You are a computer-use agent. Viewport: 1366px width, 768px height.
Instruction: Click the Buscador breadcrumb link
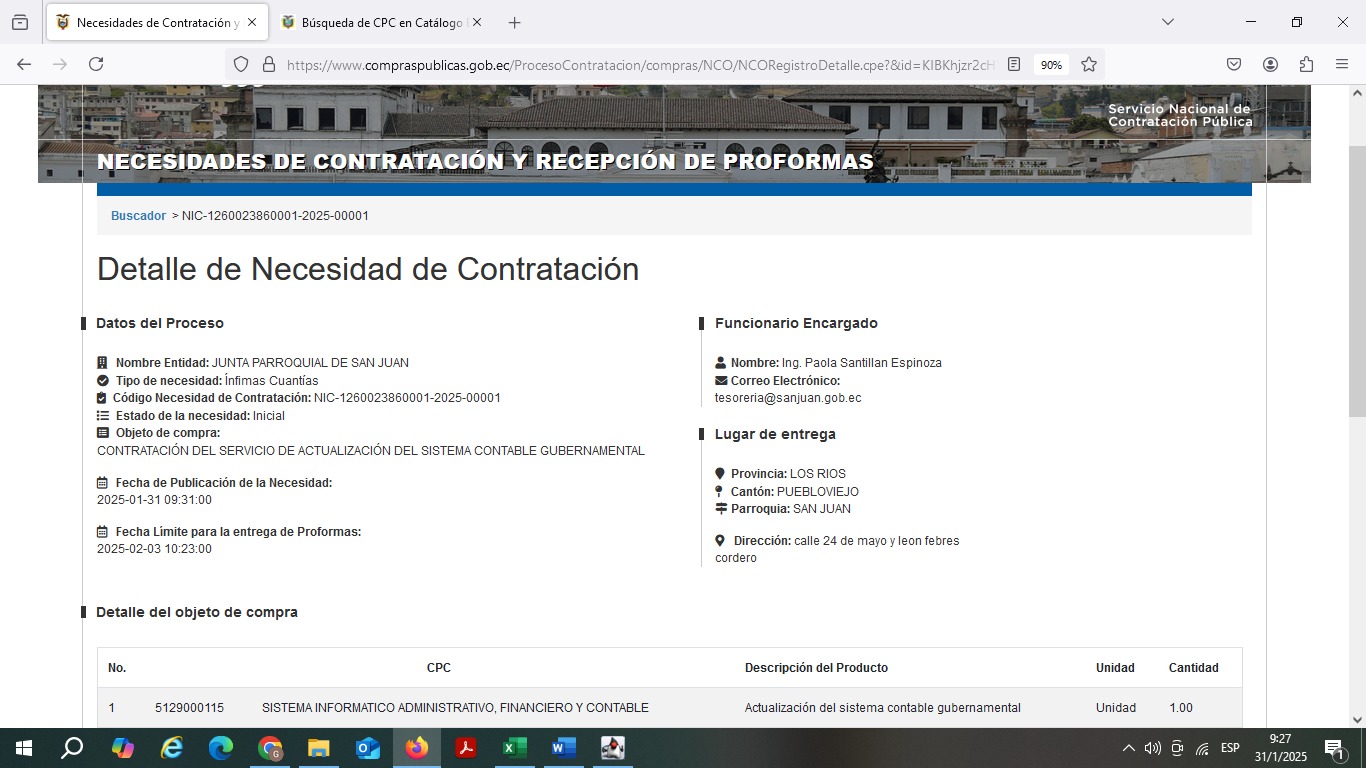pyautogui.click(x=138, y=216)
